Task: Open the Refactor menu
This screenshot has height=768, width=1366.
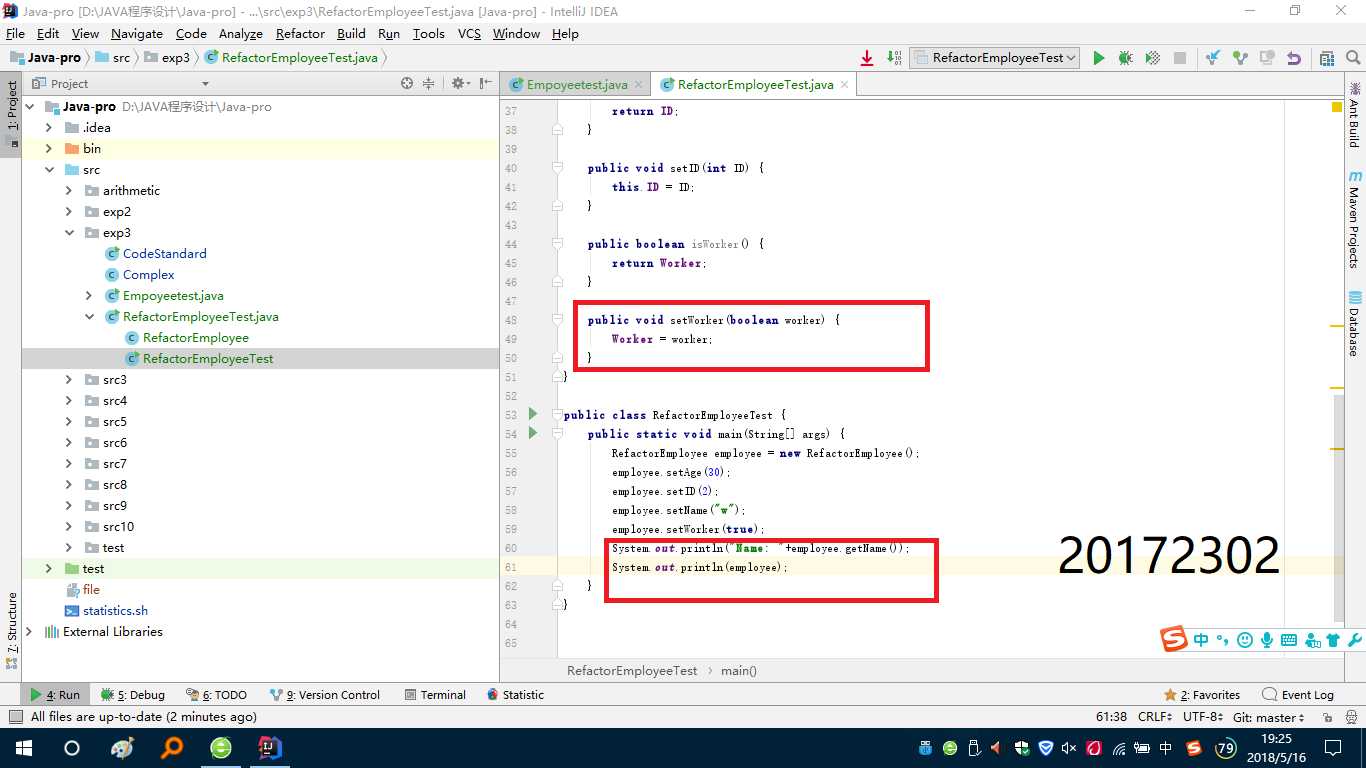Action: click(300, 34)
